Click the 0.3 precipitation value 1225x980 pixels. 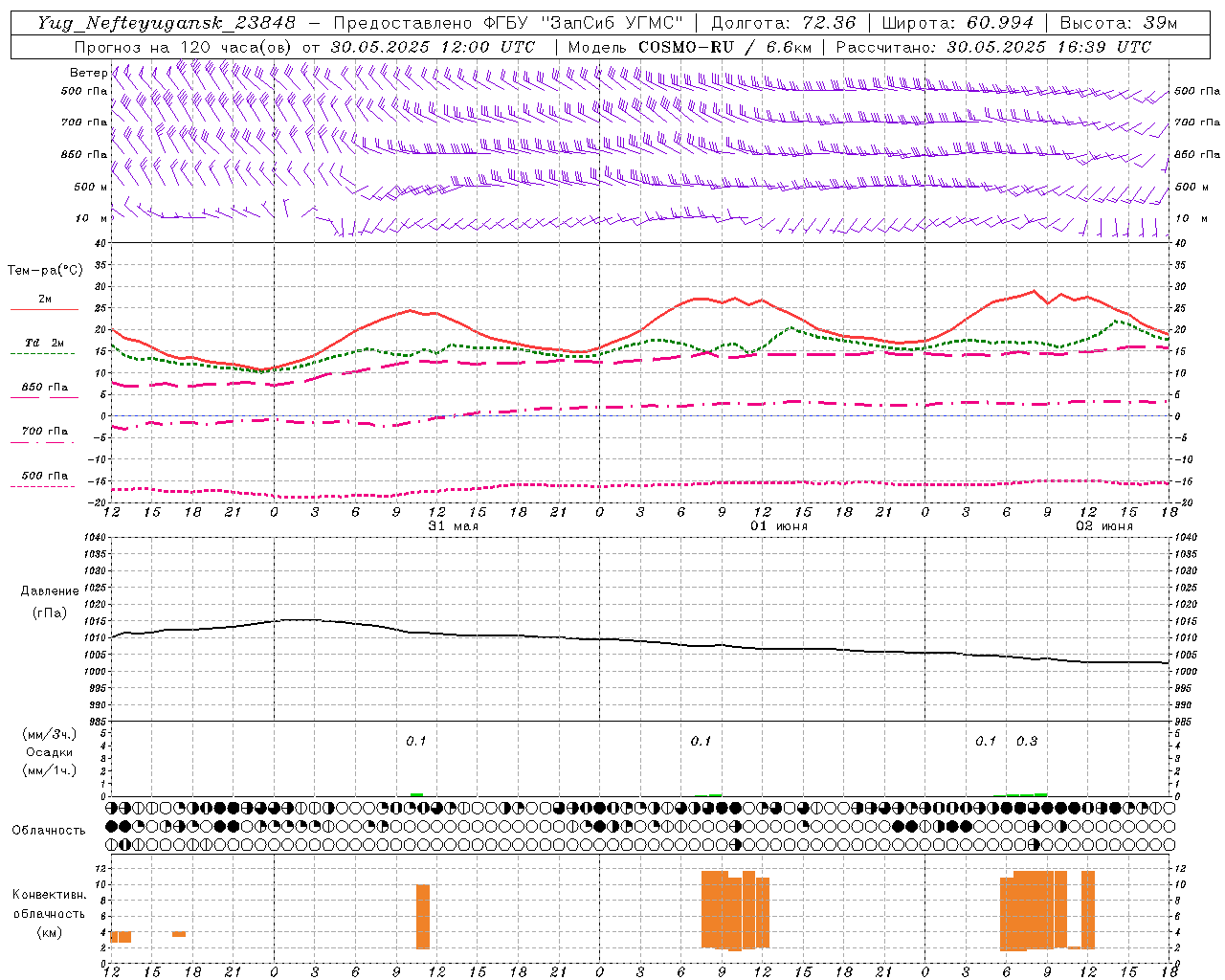pos(1027,741)
